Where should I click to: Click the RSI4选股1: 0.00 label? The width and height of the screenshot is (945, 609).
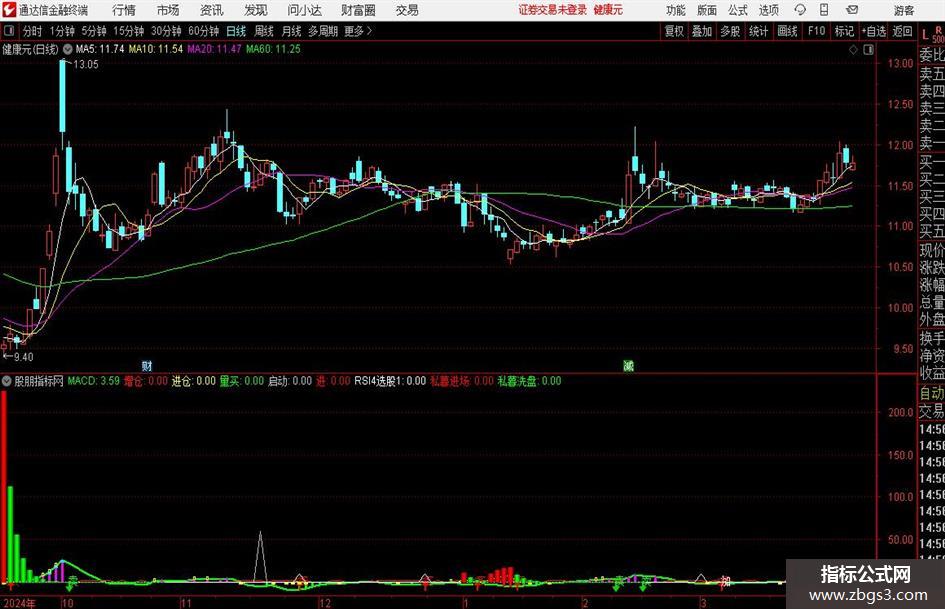(390, 381)
